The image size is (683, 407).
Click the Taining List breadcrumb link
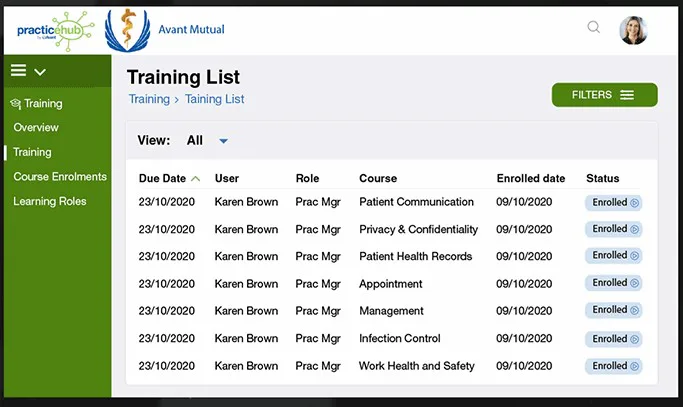click(214, 99)
